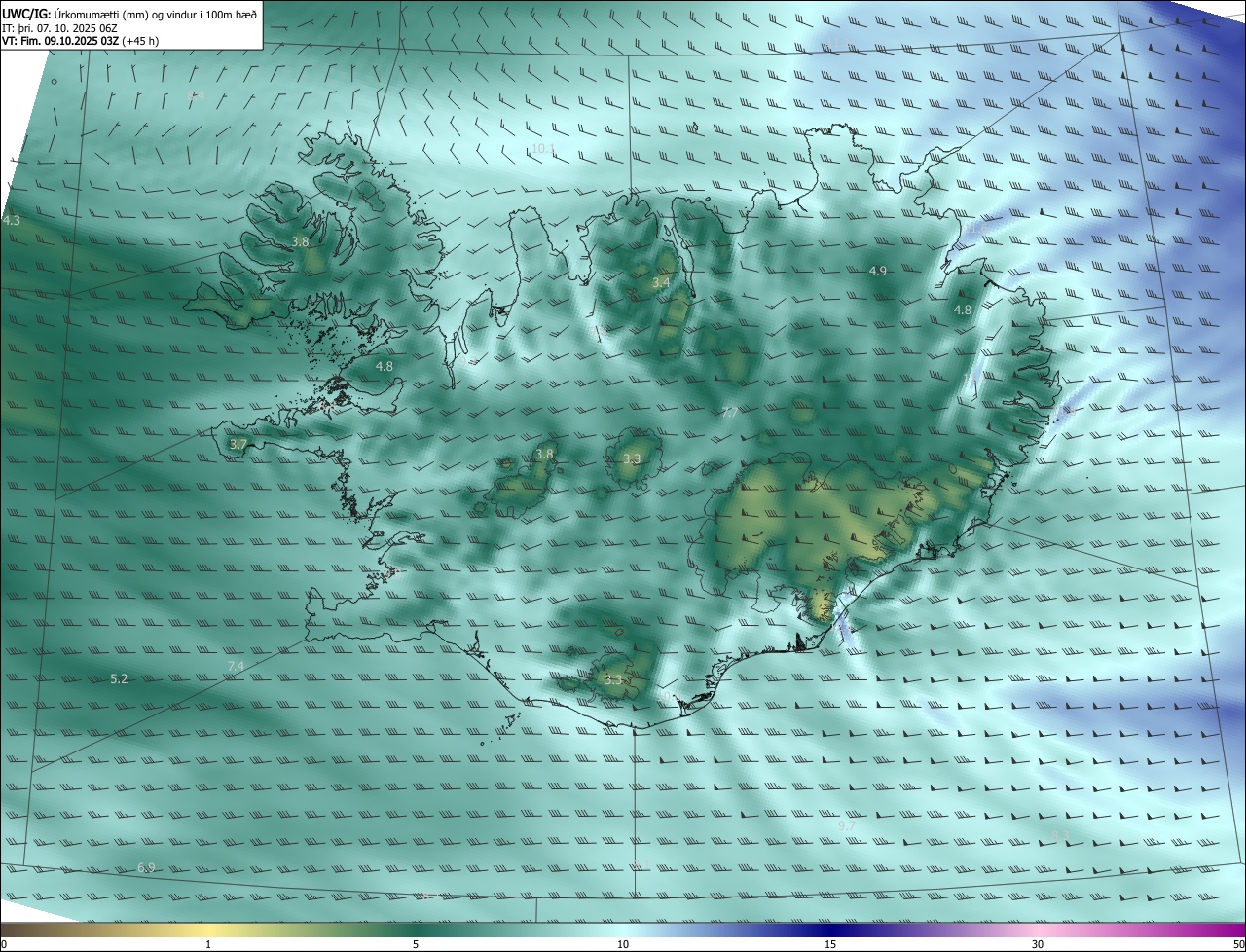
Task: Click the 15 label on the color scale
Action: click(830, 944)
